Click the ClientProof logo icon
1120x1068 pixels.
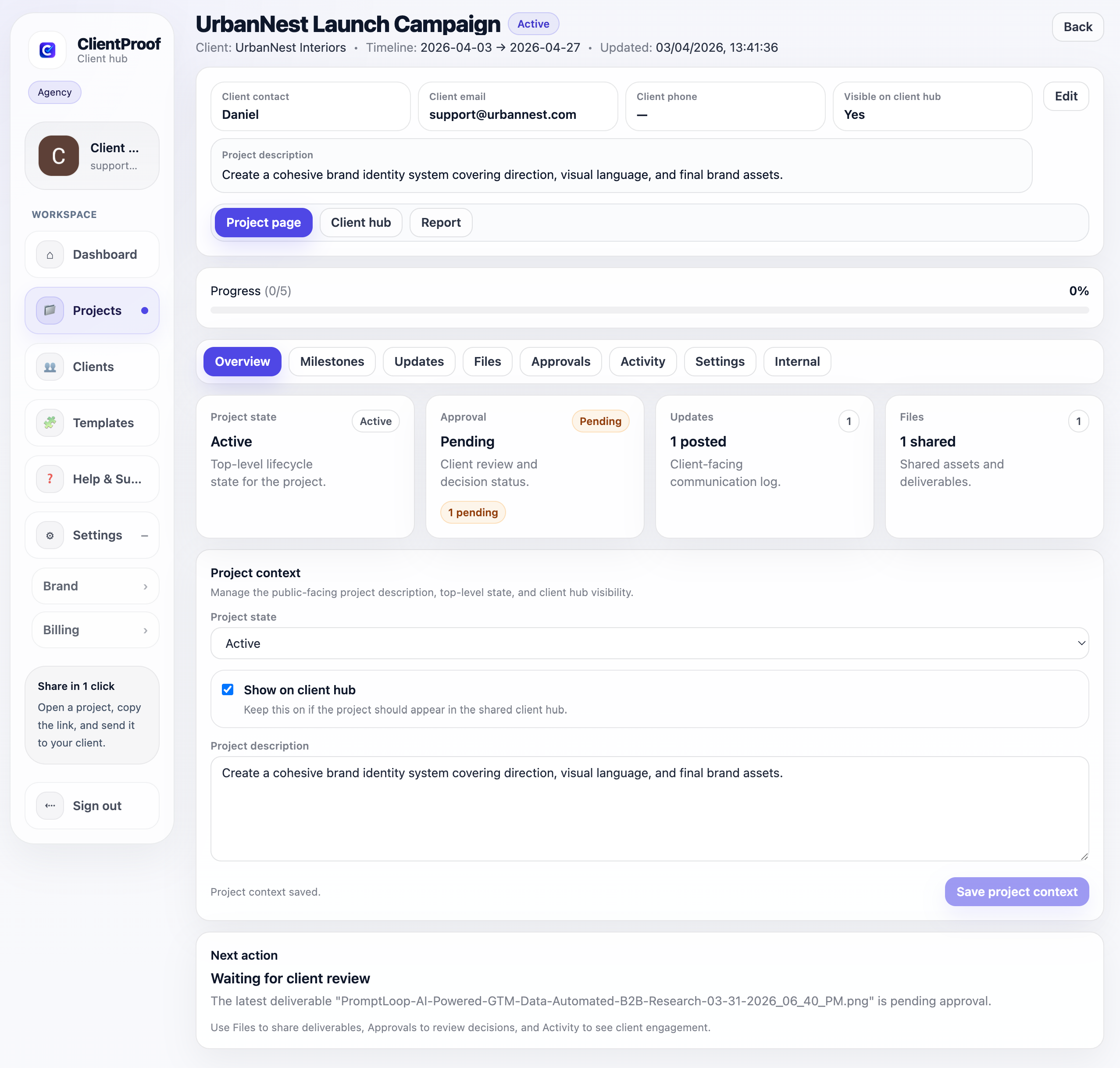coord(47,50)
